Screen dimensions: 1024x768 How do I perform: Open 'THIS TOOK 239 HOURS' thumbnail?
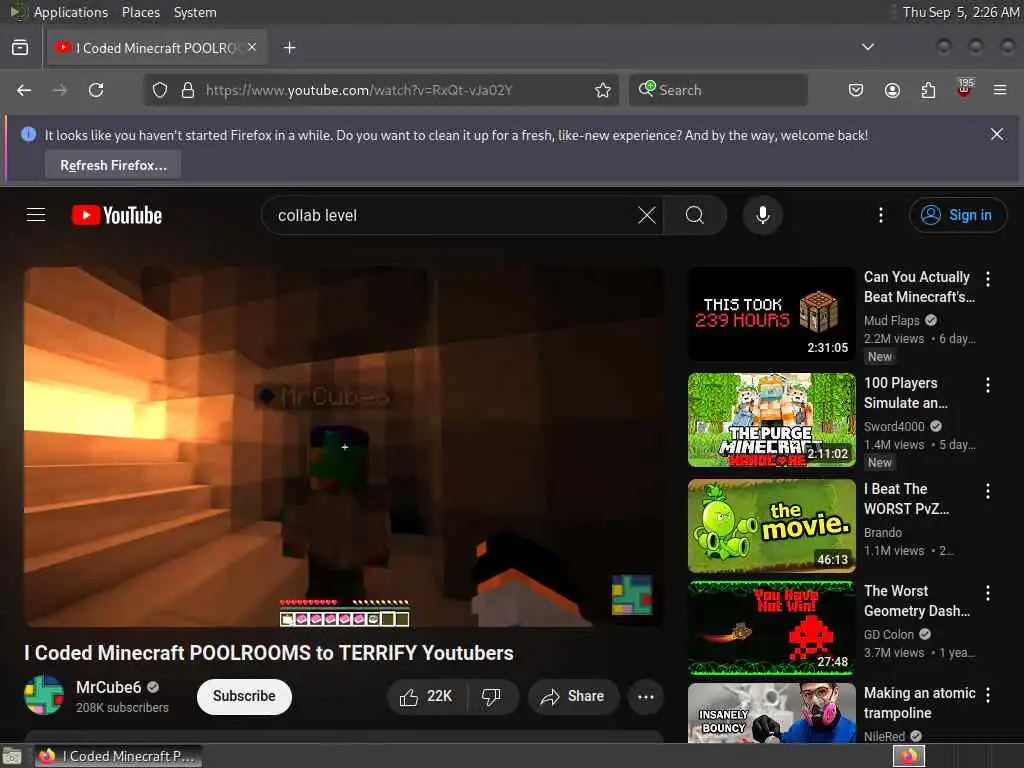point(771,314)
